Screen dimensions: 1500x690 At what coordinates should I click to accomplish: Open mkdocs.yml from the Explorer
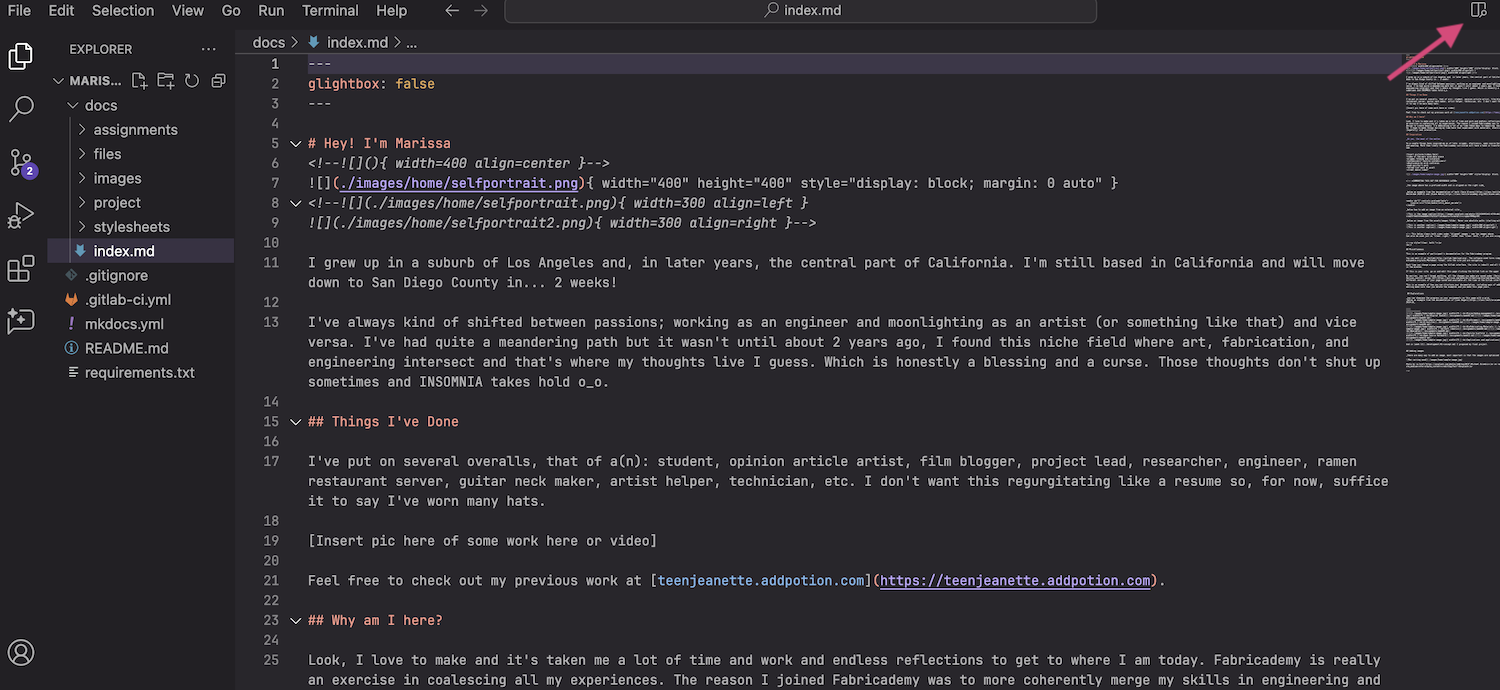(x=124, y=324)
